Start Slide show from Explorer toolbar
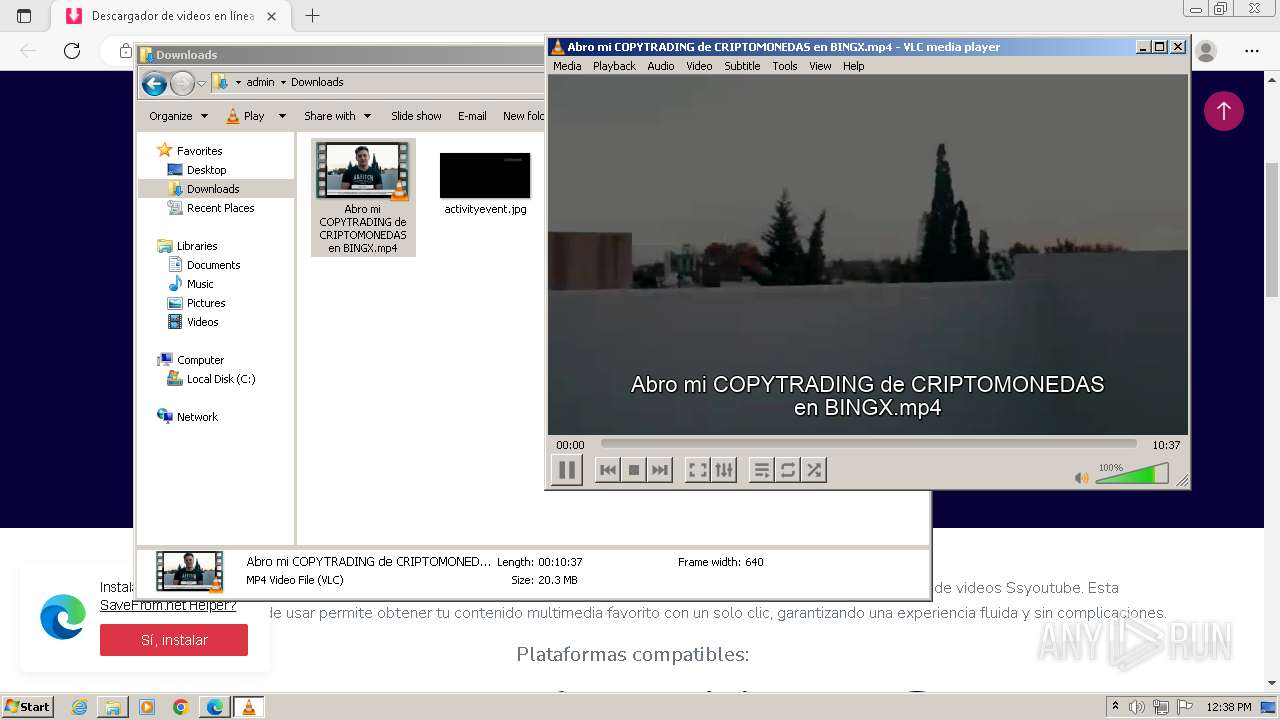The width and height of the screenshot is (1280, 720). [416, 116]
